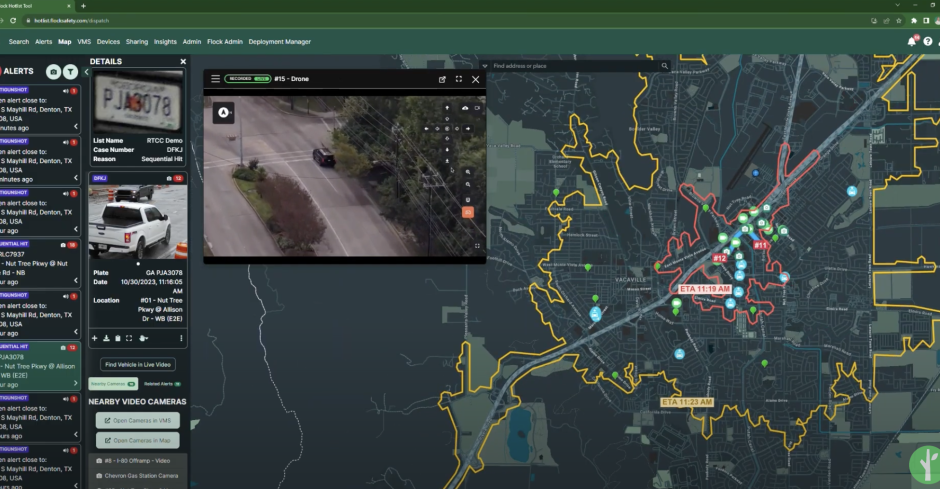The image size is (940, 489).
Task: Click the ETA 11:19 AM map label
Action: pos(704,289)
